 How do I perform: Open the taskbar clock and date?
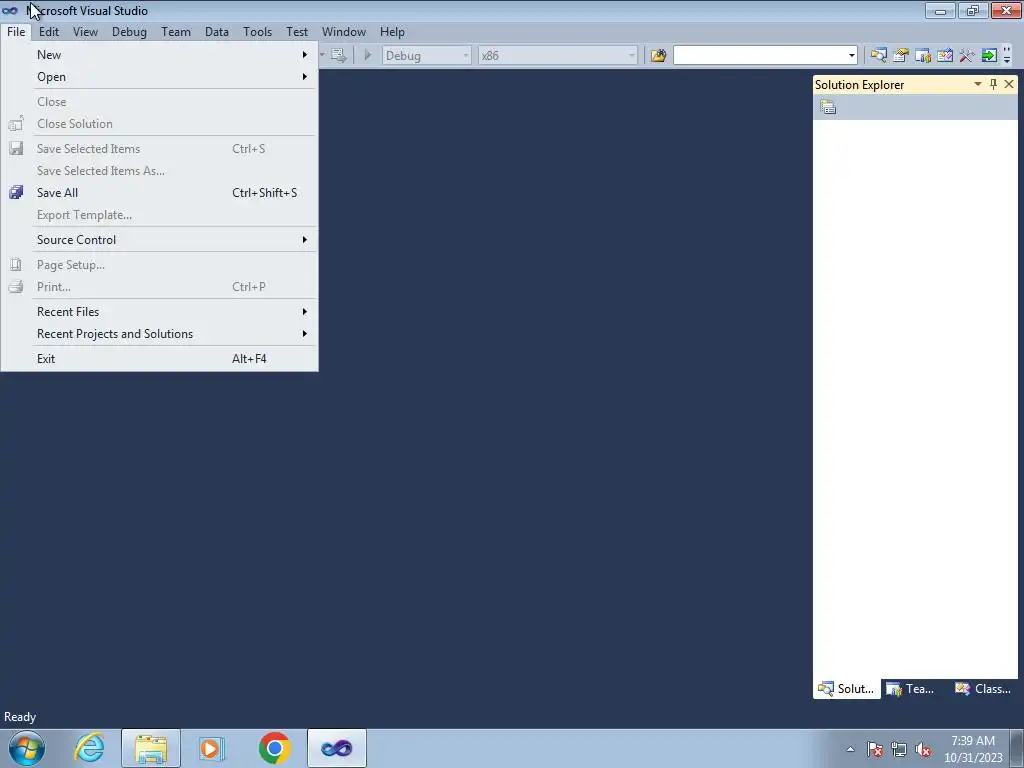pyautogui.click(x=973, y=749)
